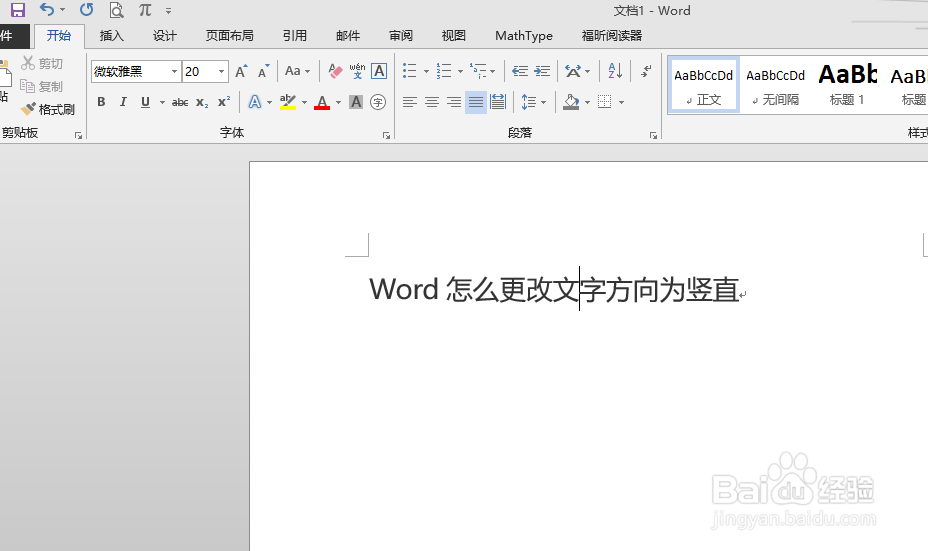The image size is (928, 551).
Task: Apply distributed alignment
Action: (x=498, y=102)
